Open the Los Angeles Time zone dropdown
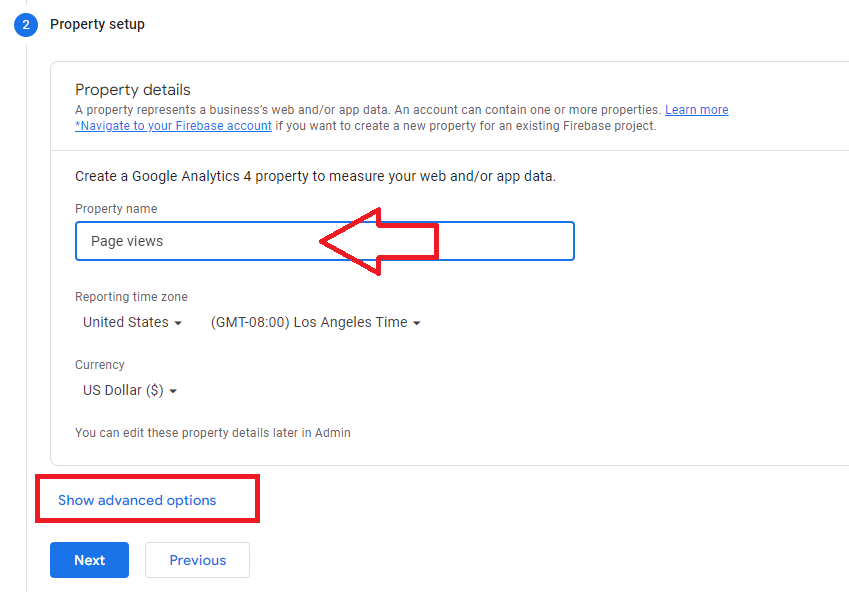 316,322
